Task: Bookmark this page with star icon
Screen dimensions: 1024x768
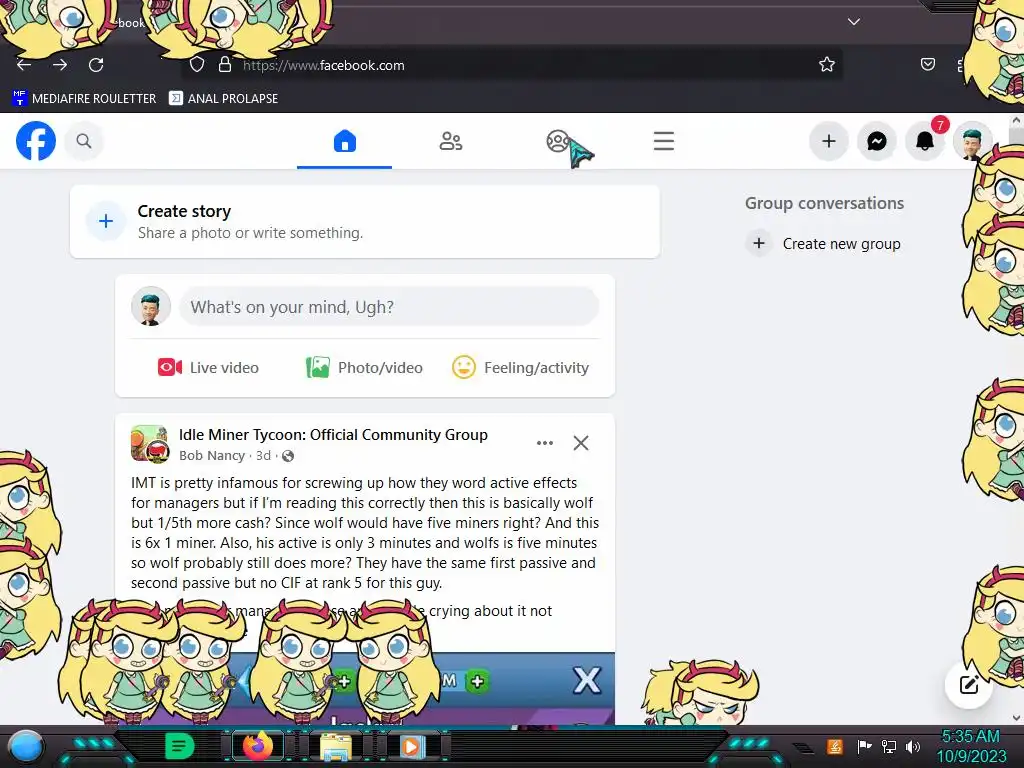Action: point(827,65)
